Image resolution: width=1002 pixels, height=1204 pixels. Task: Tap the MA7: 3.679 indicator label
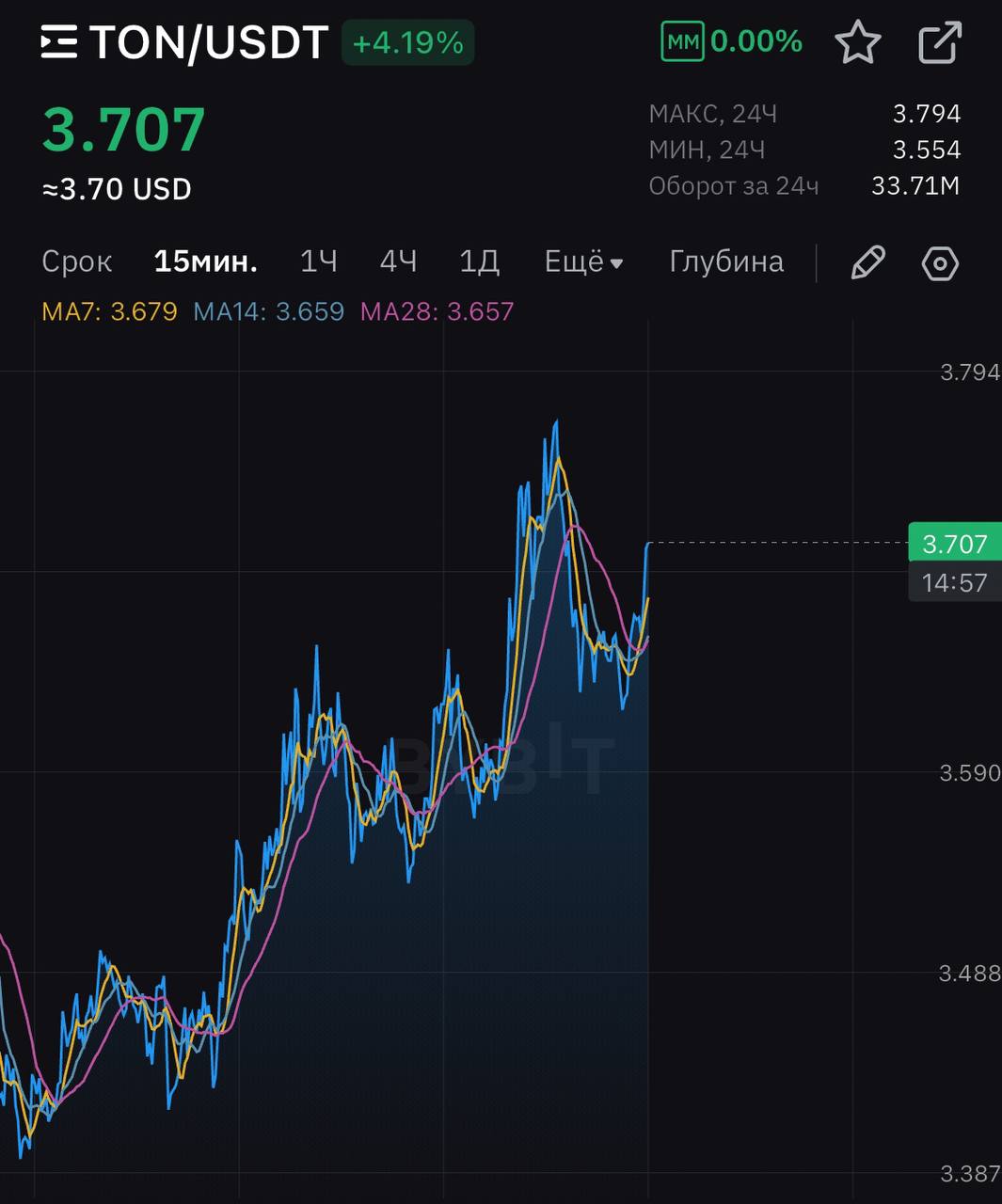point(109,311)
